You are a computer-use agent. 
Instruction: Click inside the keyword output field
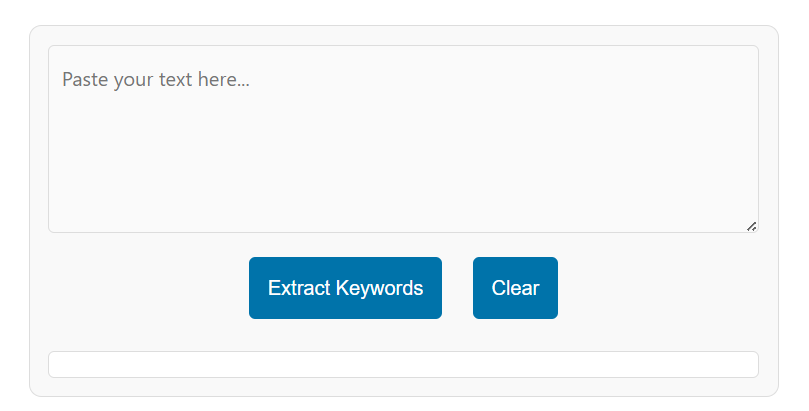coord(403,365)
